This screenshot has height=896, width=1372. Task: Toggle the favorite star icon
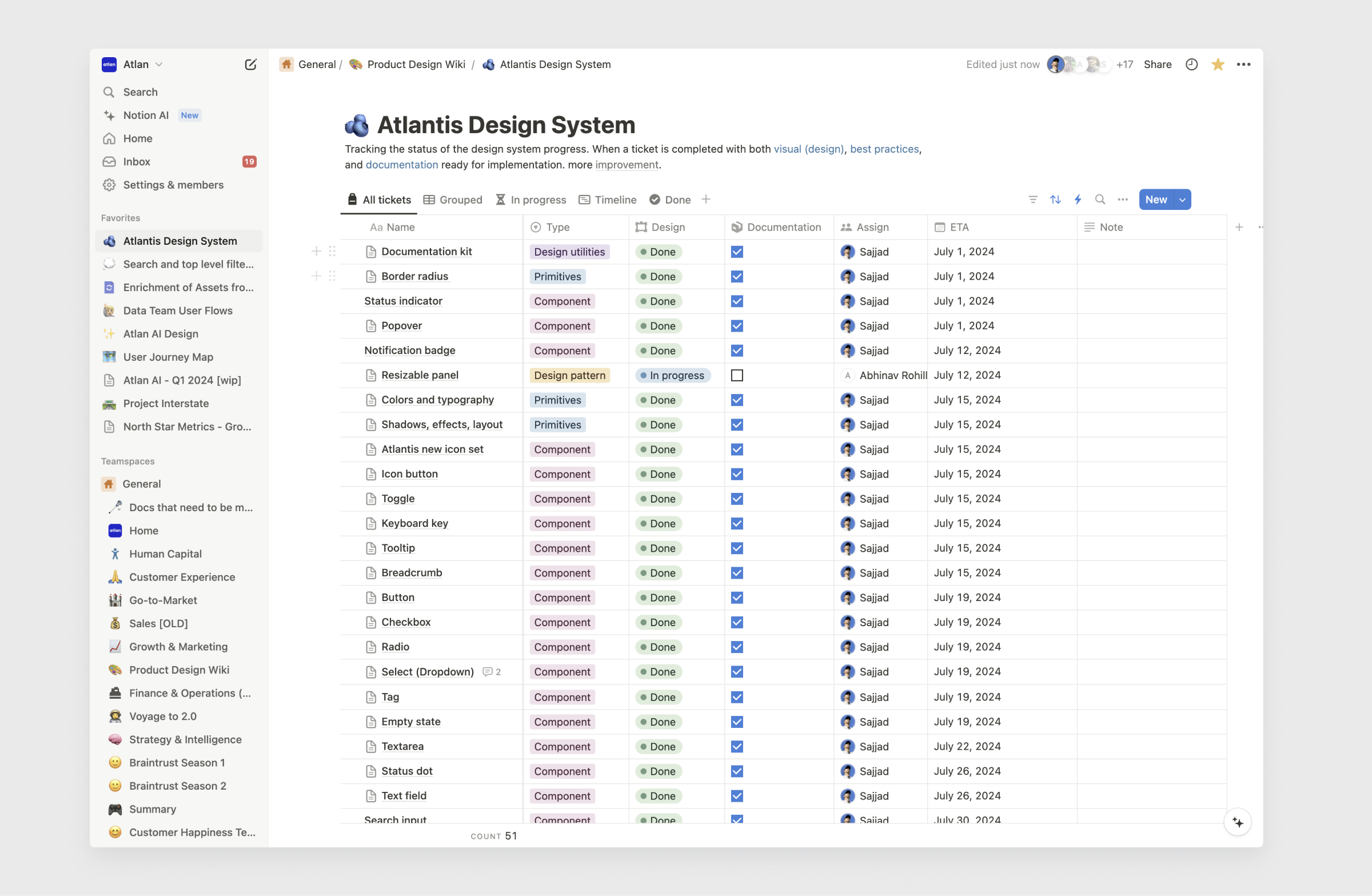[x=1218, y=64]
